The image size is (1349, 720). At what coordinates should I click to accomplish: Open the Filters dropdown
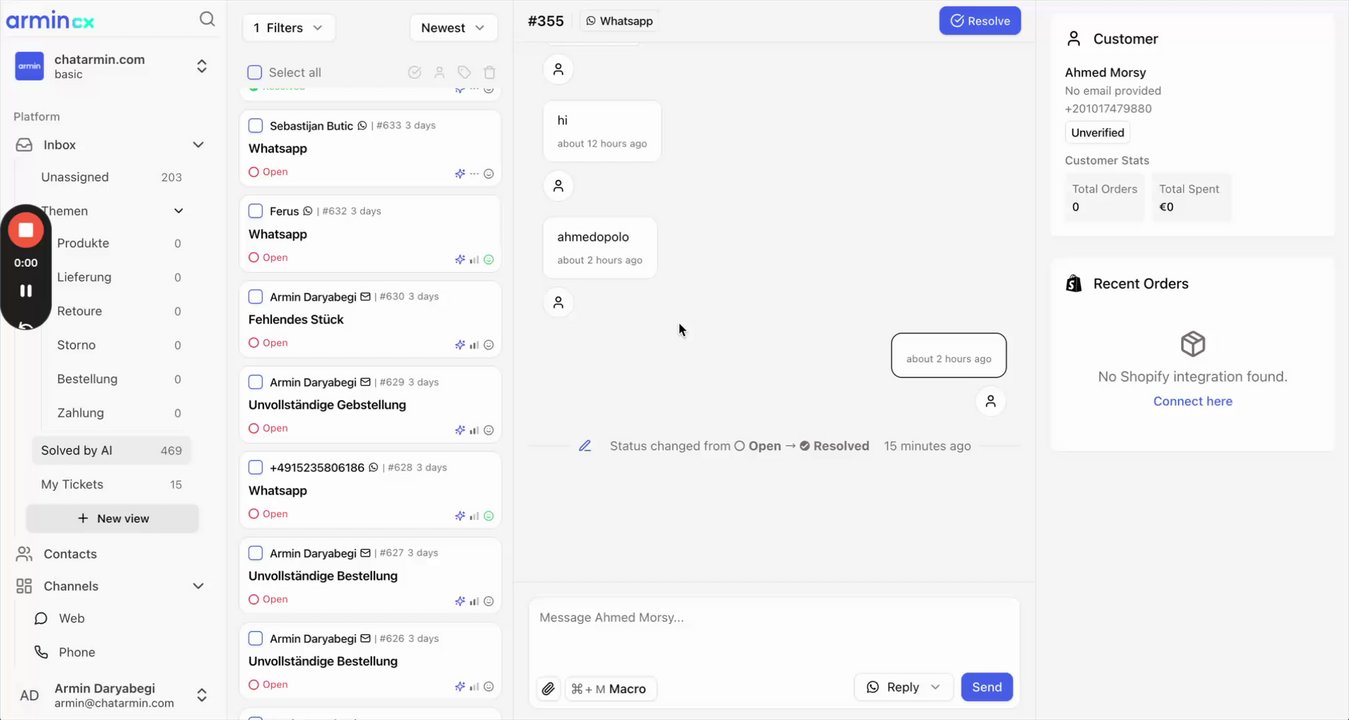click(288, 28)
